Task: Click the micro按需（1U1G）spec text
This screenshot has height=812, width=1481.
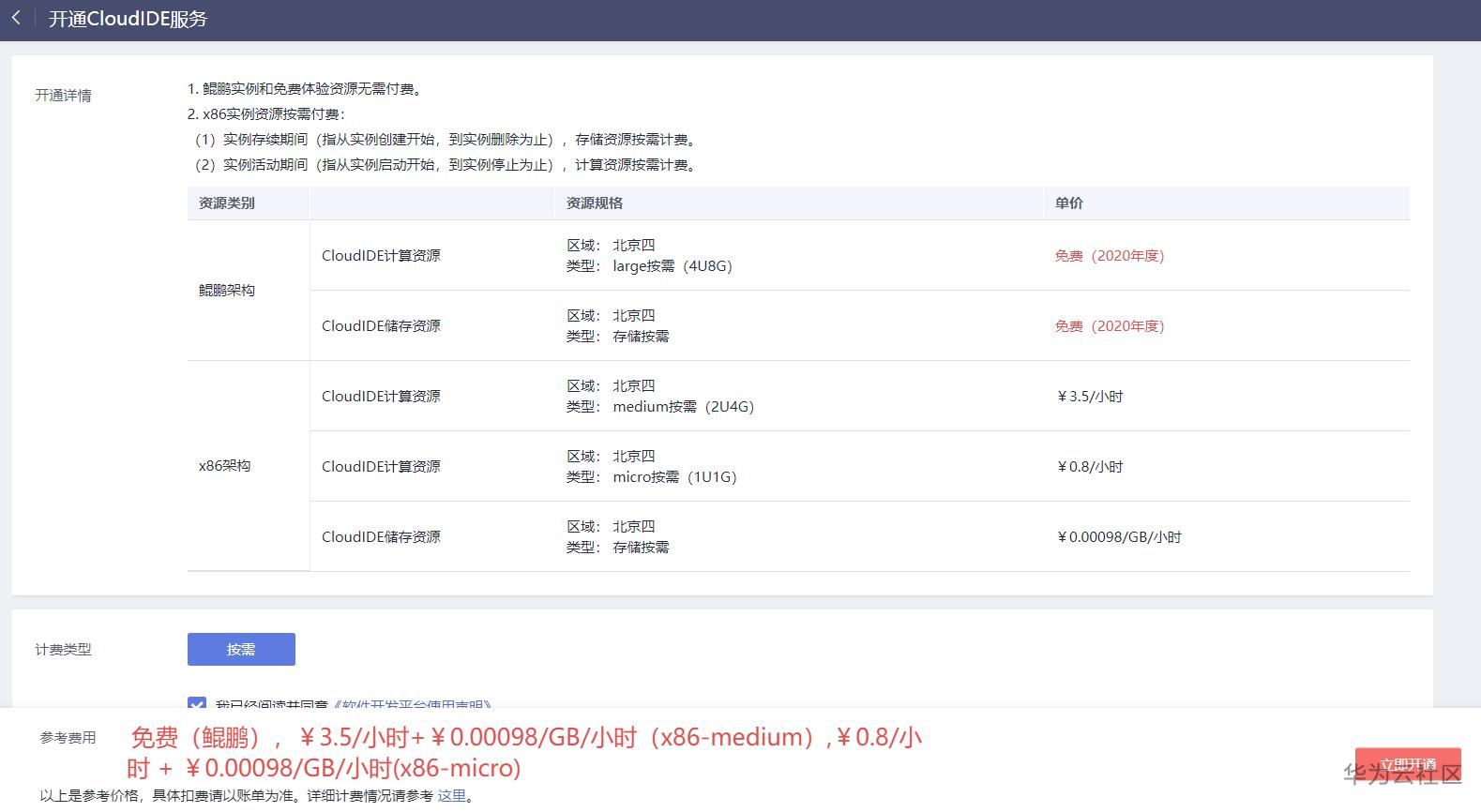Action: coord(675,476)
